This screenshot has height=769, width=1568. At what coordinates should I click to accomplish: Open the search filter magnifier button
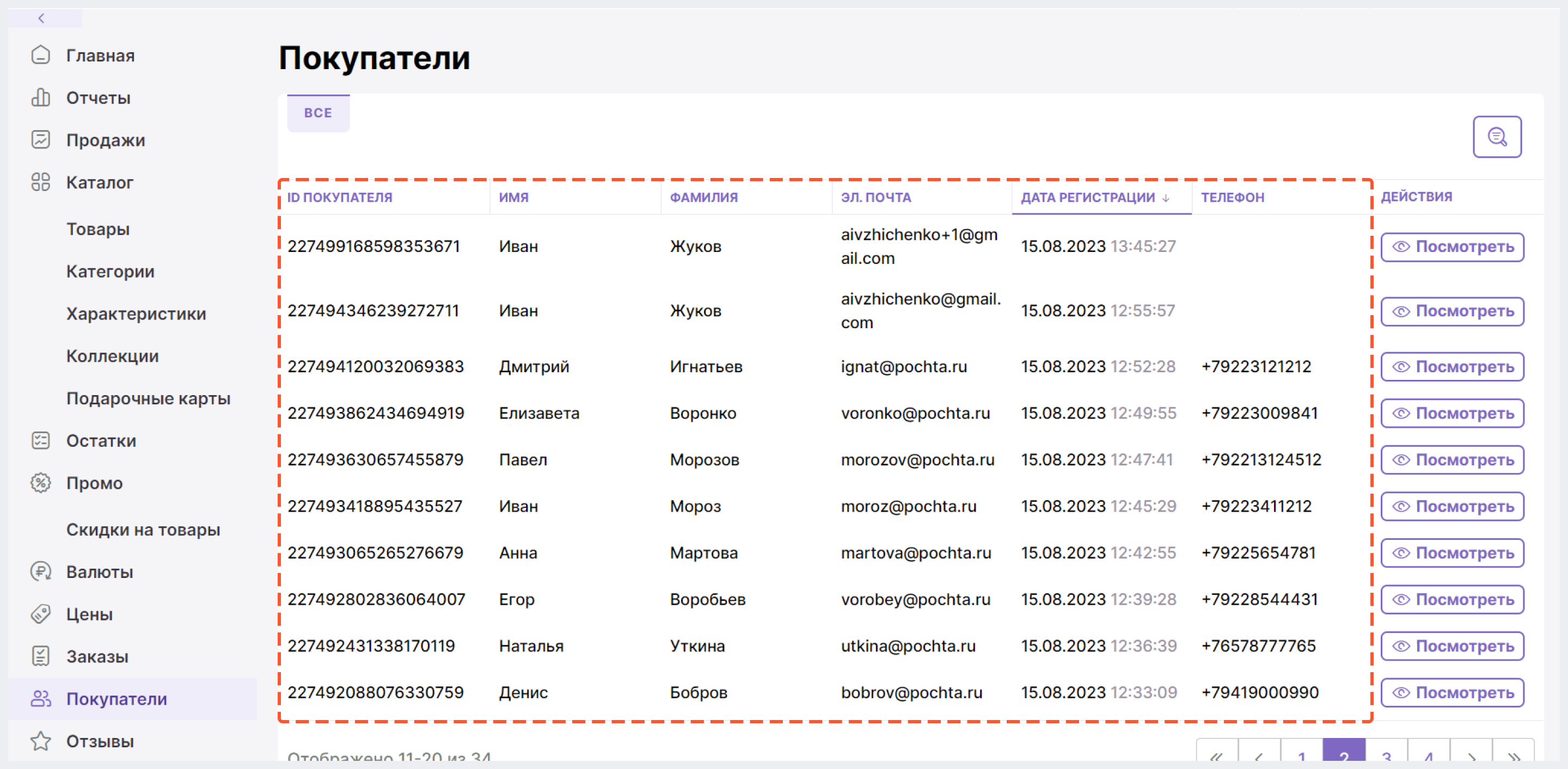click(1497, 137)
